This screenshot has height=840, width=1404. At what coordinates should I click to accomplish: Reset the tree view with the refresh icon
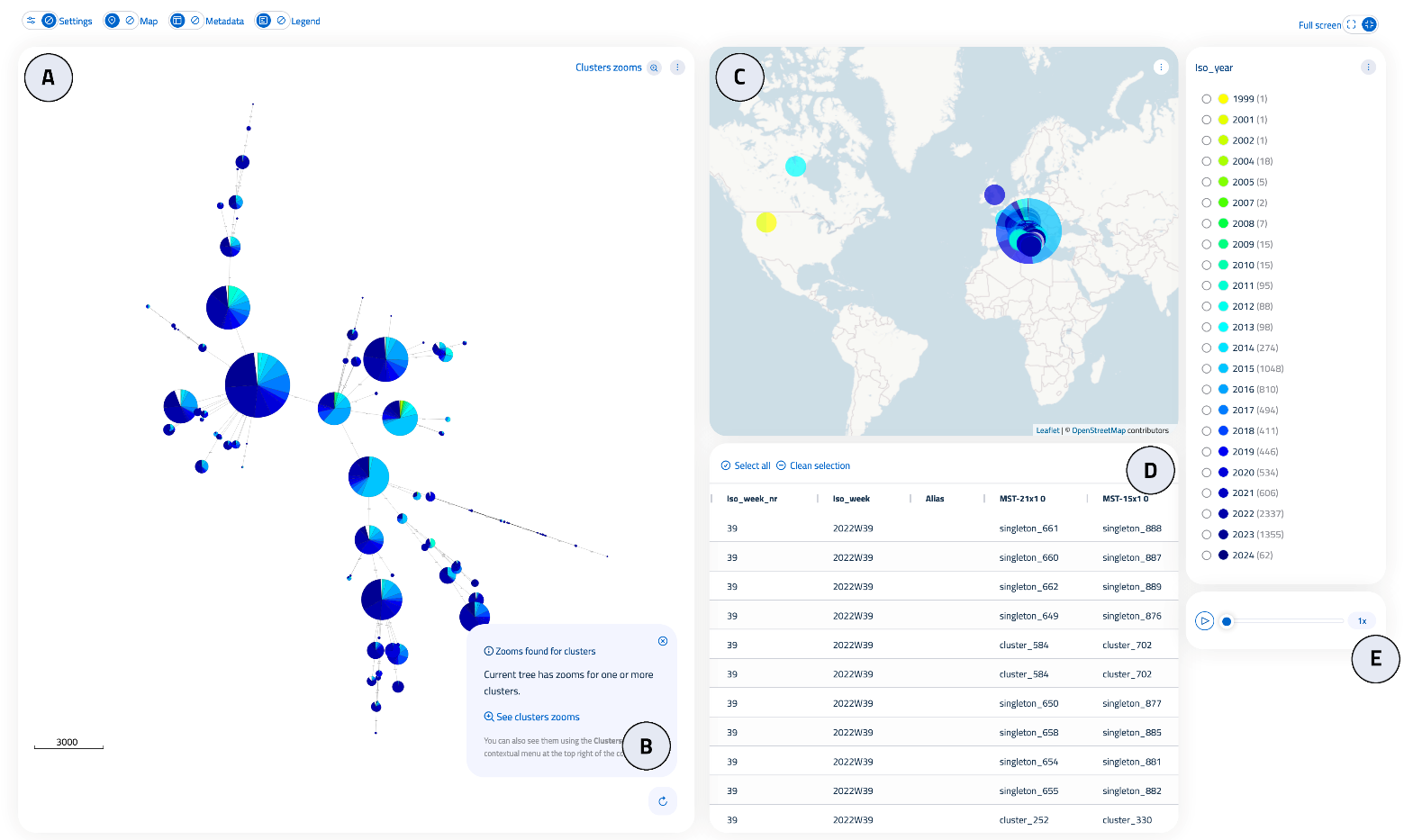663,801
